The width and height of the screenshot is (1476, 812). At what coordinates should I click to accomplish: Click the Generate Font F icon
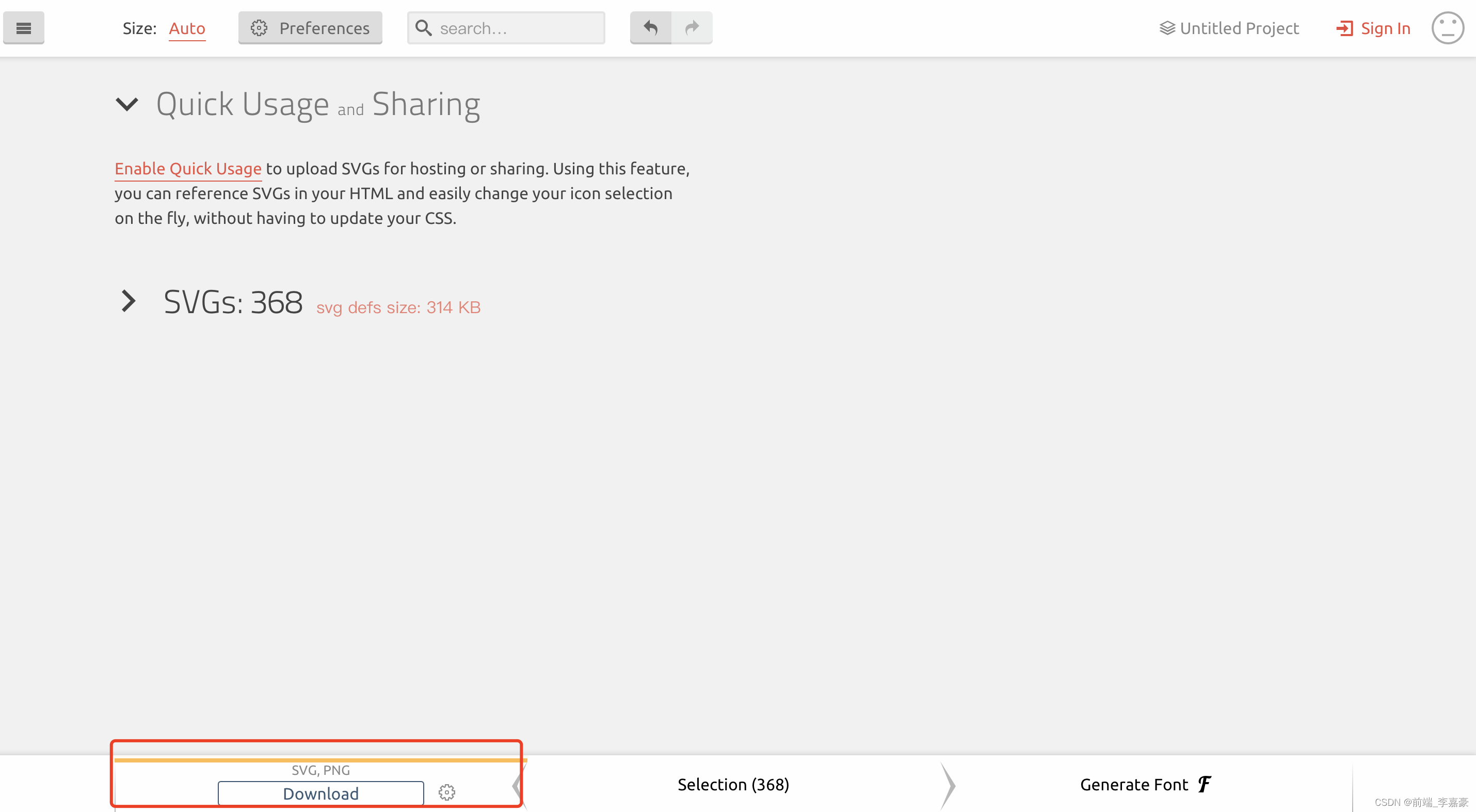(x=1204, y=784)
